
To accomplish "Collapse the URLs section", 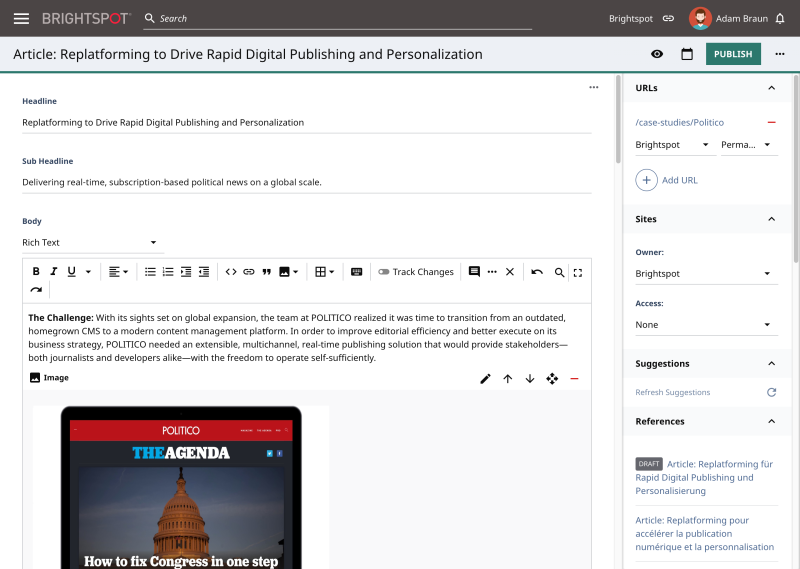I will 771,88.
